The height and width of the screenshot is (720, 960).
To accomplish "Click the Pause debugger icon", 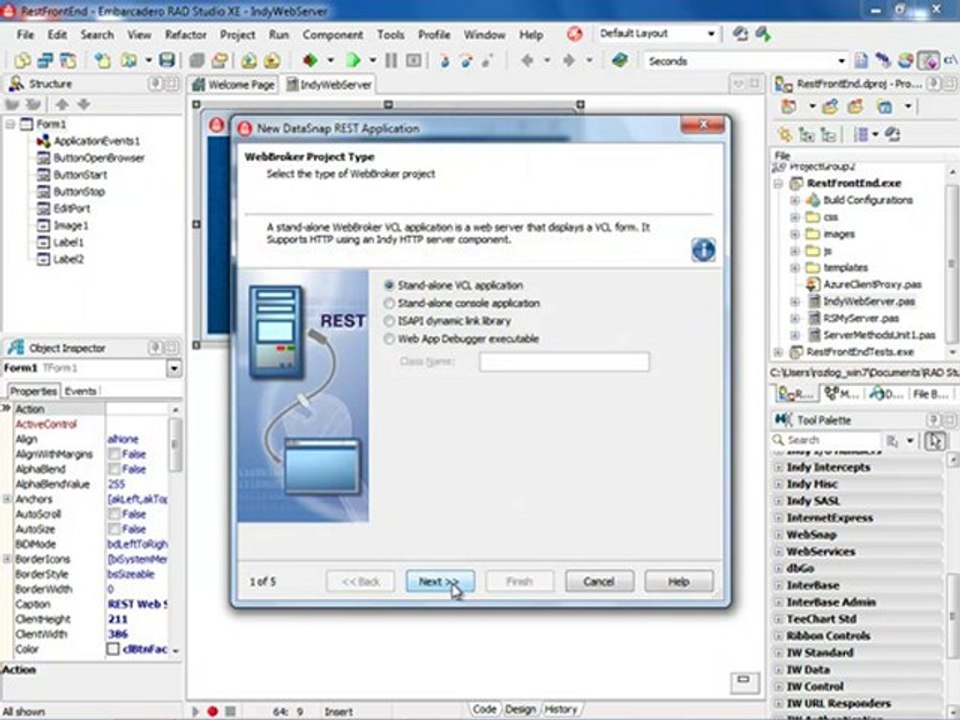I will pyautogui.click(x=391, y=60).
